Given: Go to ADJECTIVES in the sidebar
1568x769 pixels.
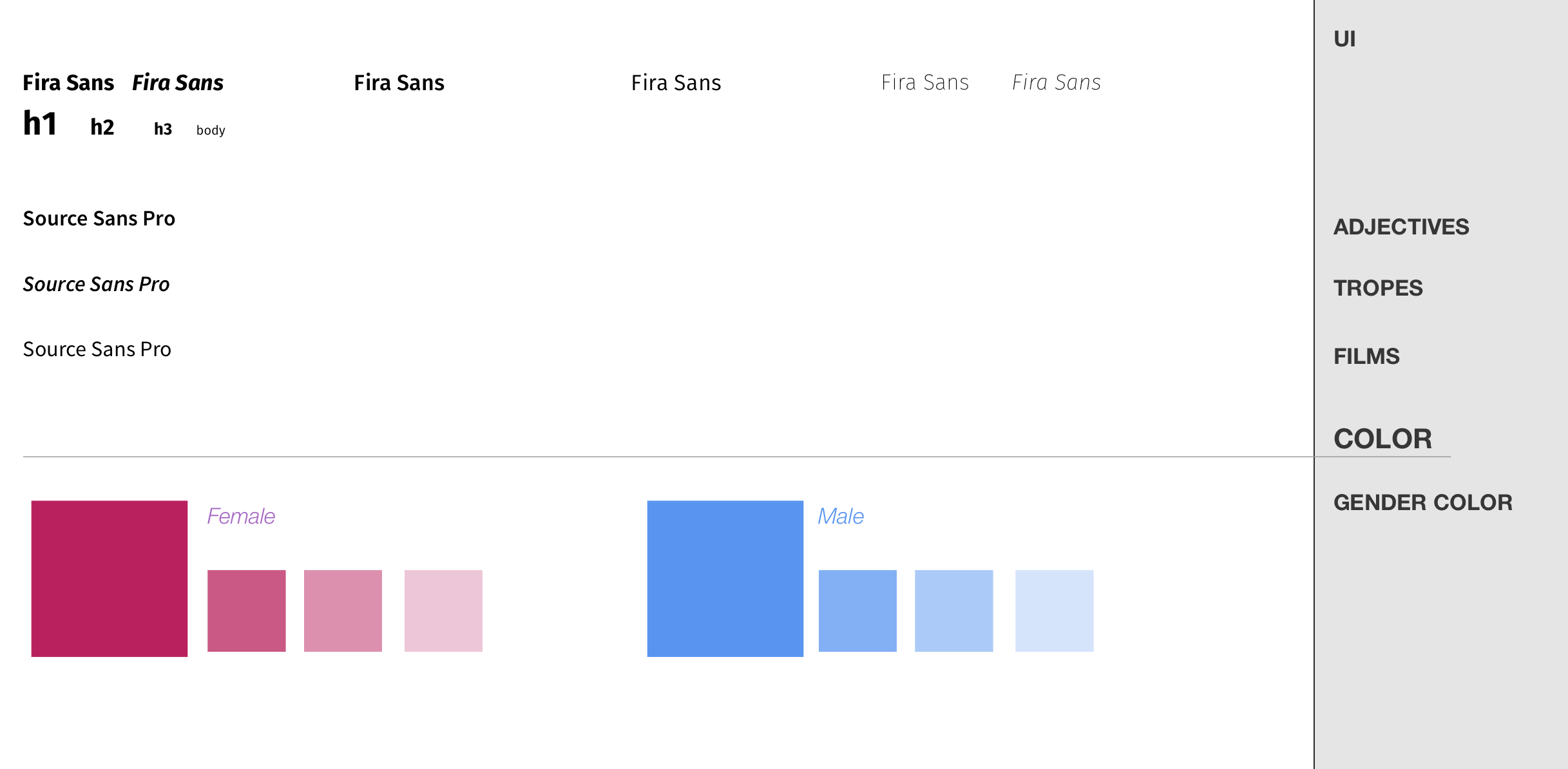Looking at the screenshot, I should 1401,227.
